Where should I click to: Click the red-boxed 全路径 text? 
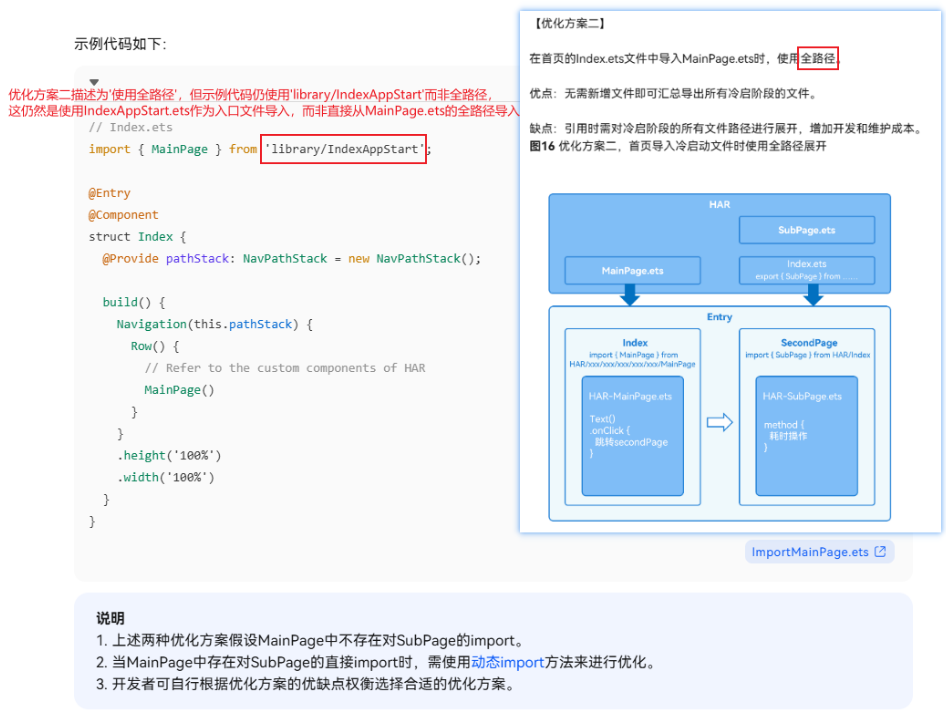click(x=818, y=58)
